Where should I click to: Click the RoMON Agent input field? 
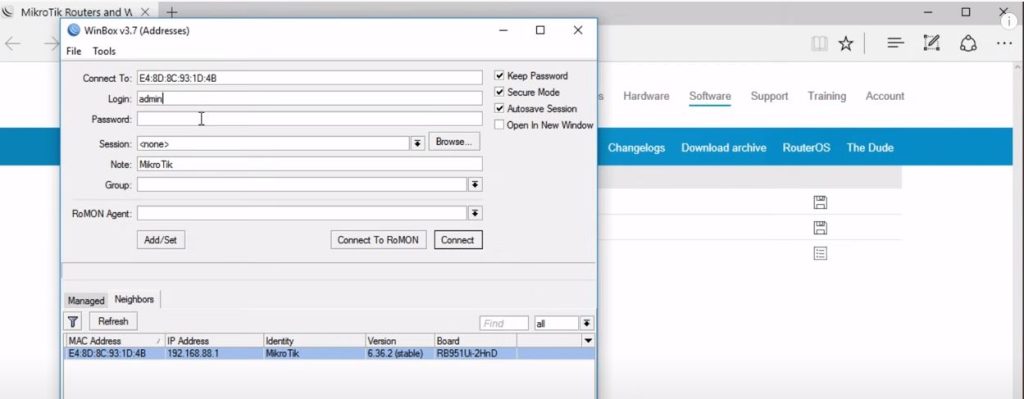(302, 214)
